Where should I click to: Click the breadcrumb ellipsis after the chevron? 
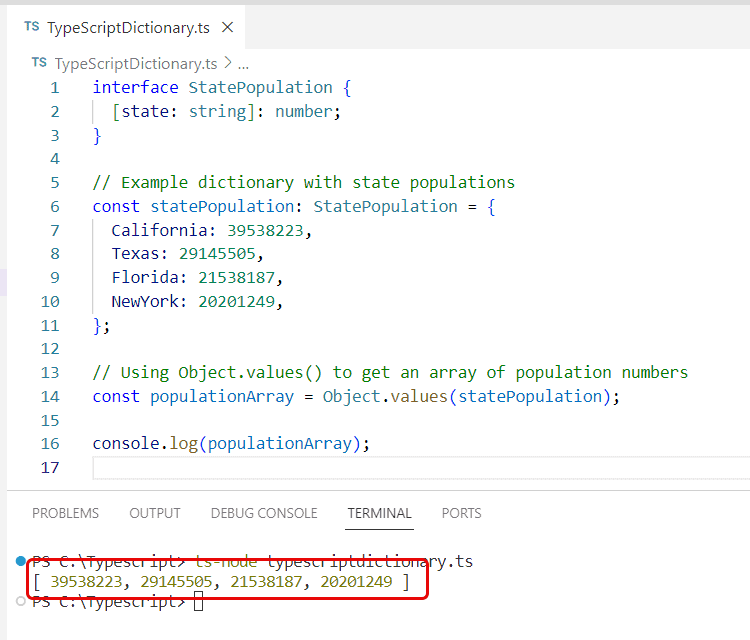[x=243, y=64]
